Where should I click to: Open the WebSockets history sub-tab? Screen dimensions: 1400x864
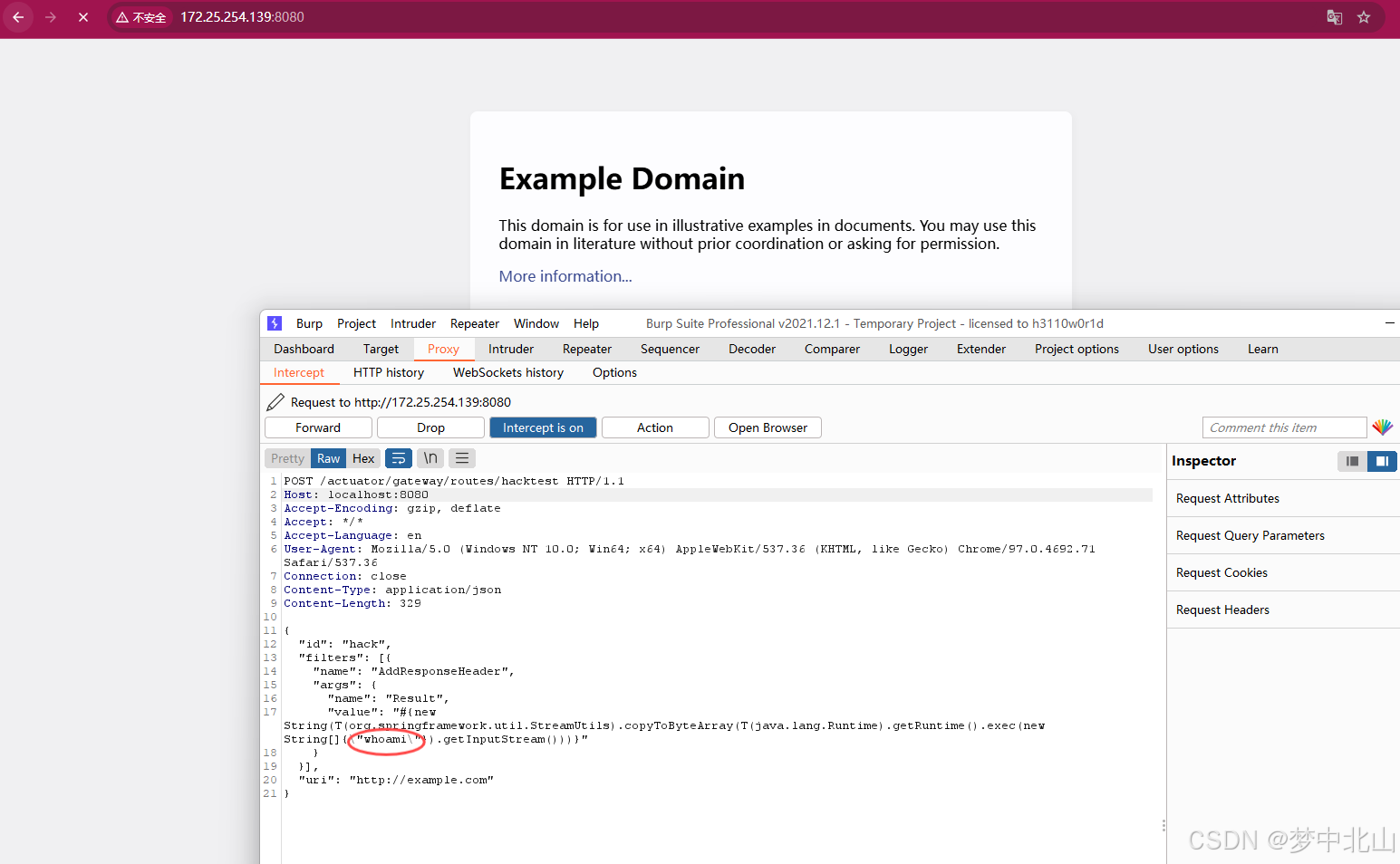coord(508,372)
